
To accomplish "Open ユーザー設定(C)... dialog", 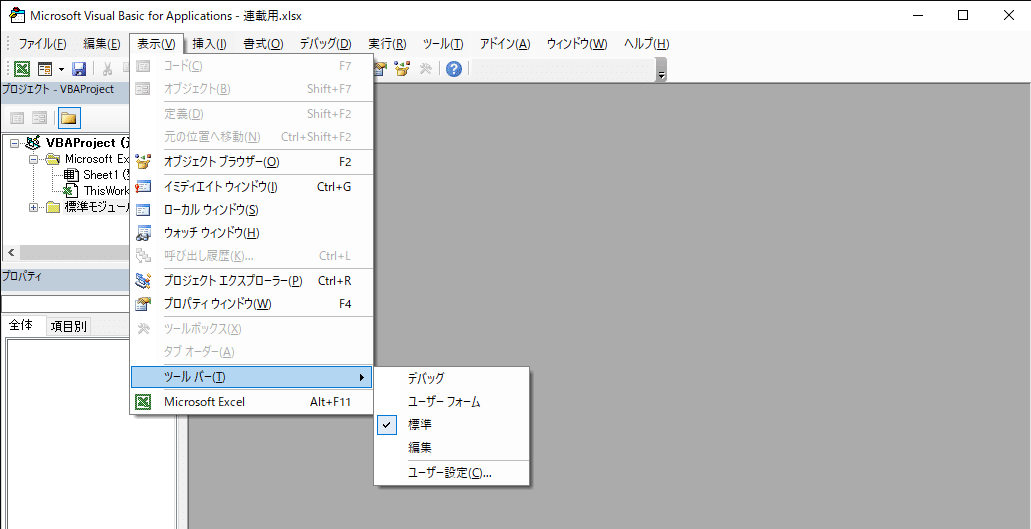I will click(x=452, y=472).
